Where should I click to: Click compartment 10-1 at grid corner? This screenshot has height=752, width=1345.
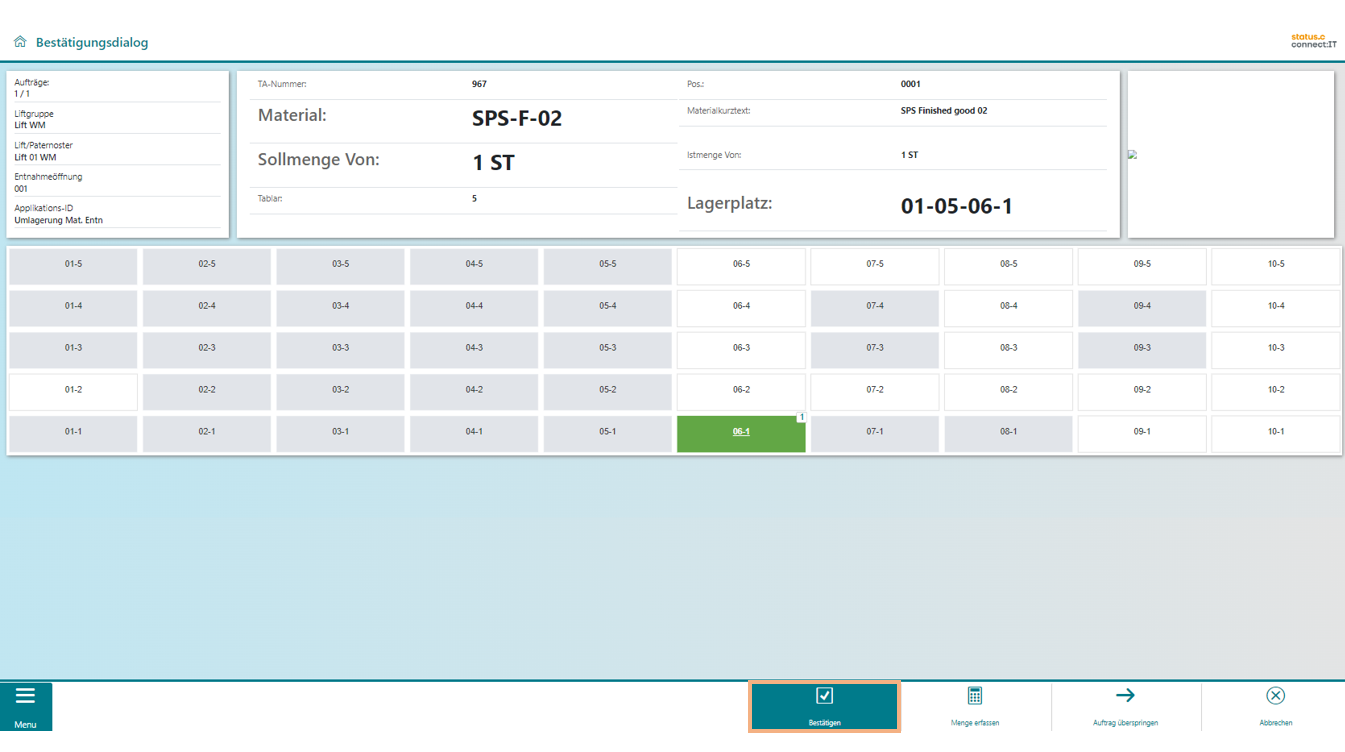[1275, 433]
